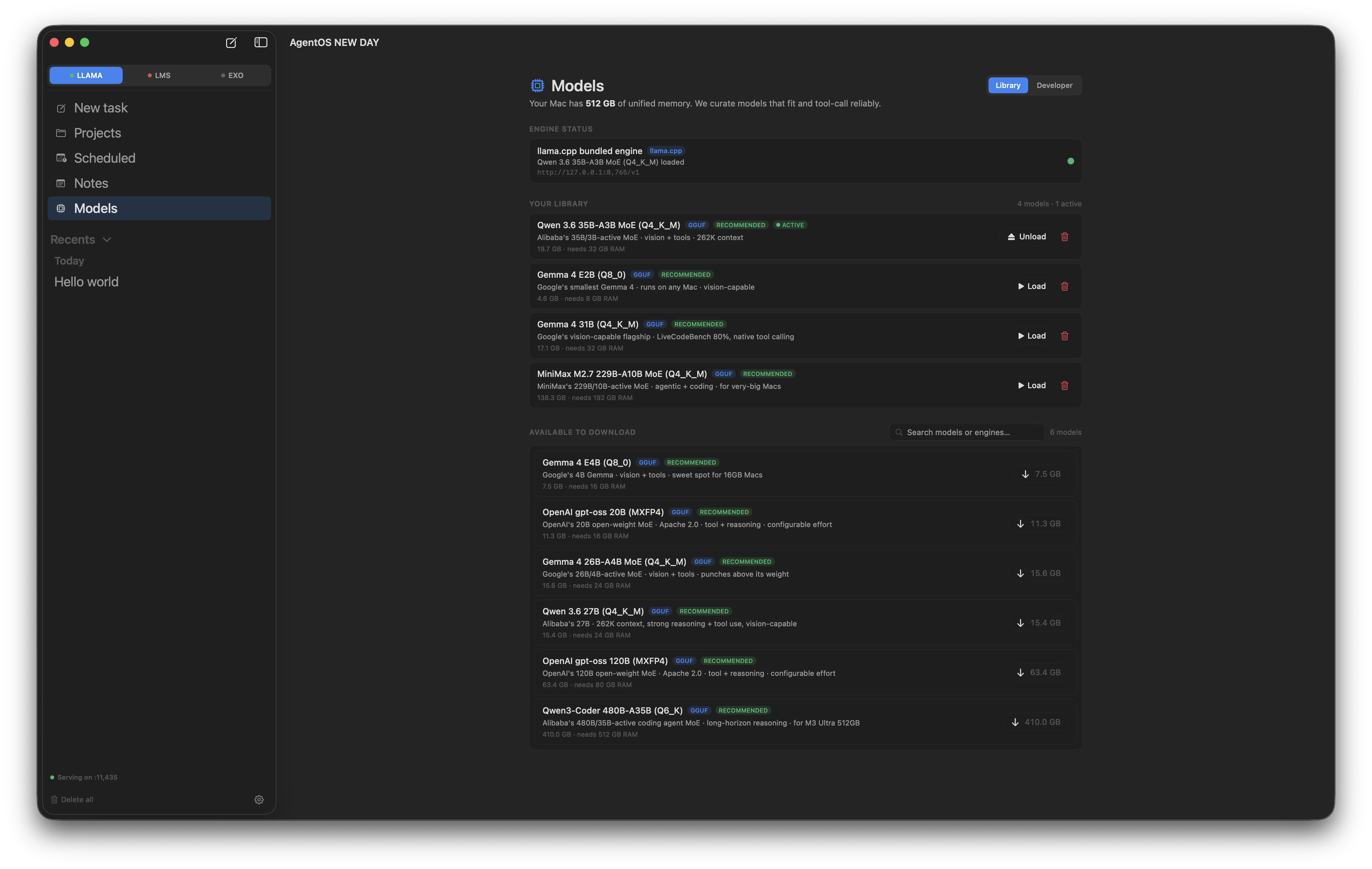Load the Gemma 4 E2B model
Viewport: 1372px width, 869px height.
pyautogui.click(x=1032, y=286)
